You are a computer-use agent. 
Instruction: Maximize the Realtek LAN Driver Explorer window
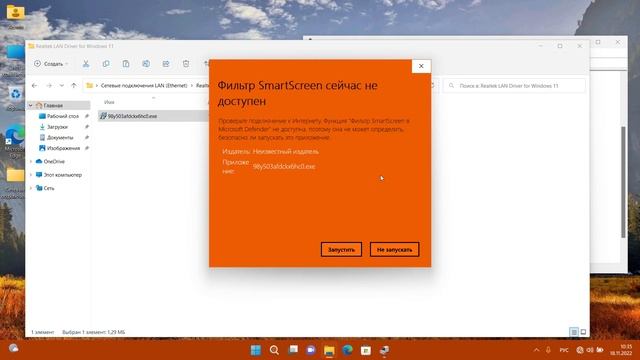(x=560, y=46)
